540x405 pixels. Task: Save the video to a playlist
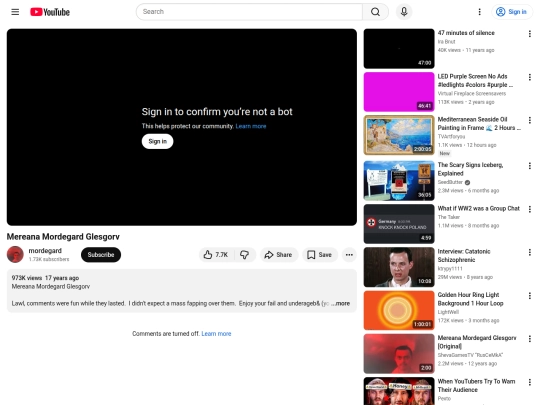coord(320,255)
